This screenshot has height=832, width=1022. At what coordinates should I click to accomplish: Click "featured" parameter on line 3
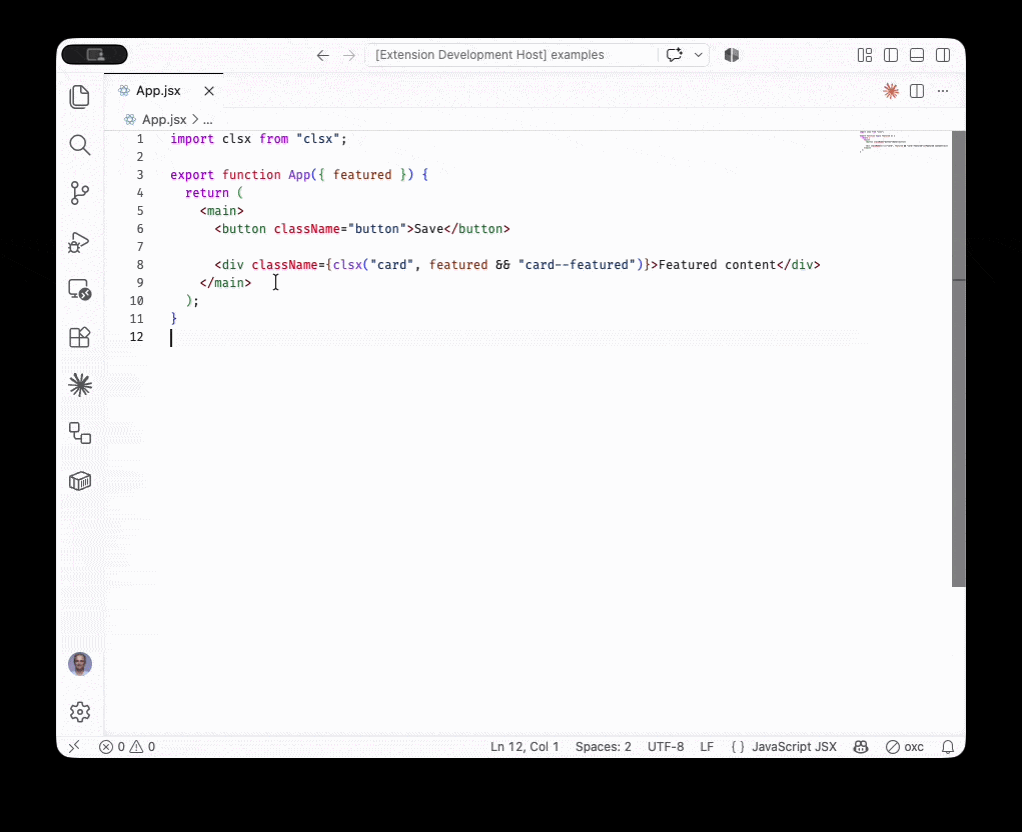(362, 175)
